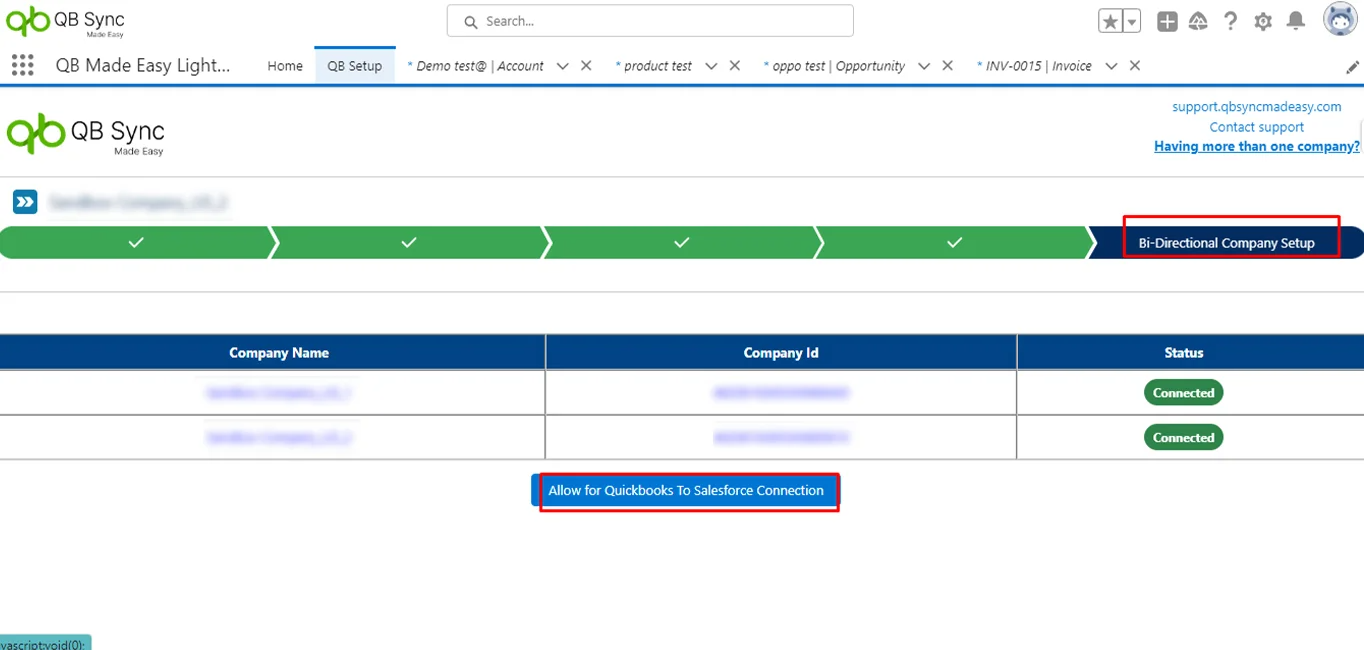Open the second row company name link
The height and width of the screenshot is (650, 1364).
tap(279, 438)
